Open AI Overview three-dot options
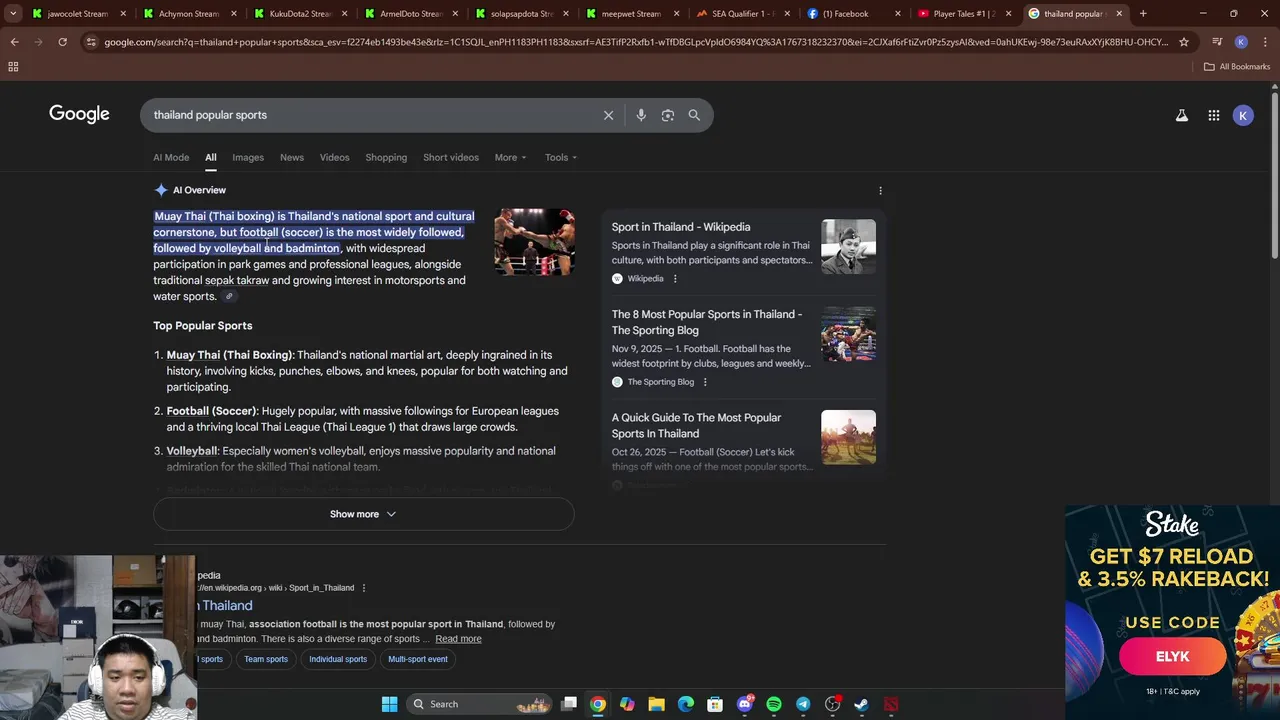The height and width of the screenshot is (720, 1280). point(880,190)
